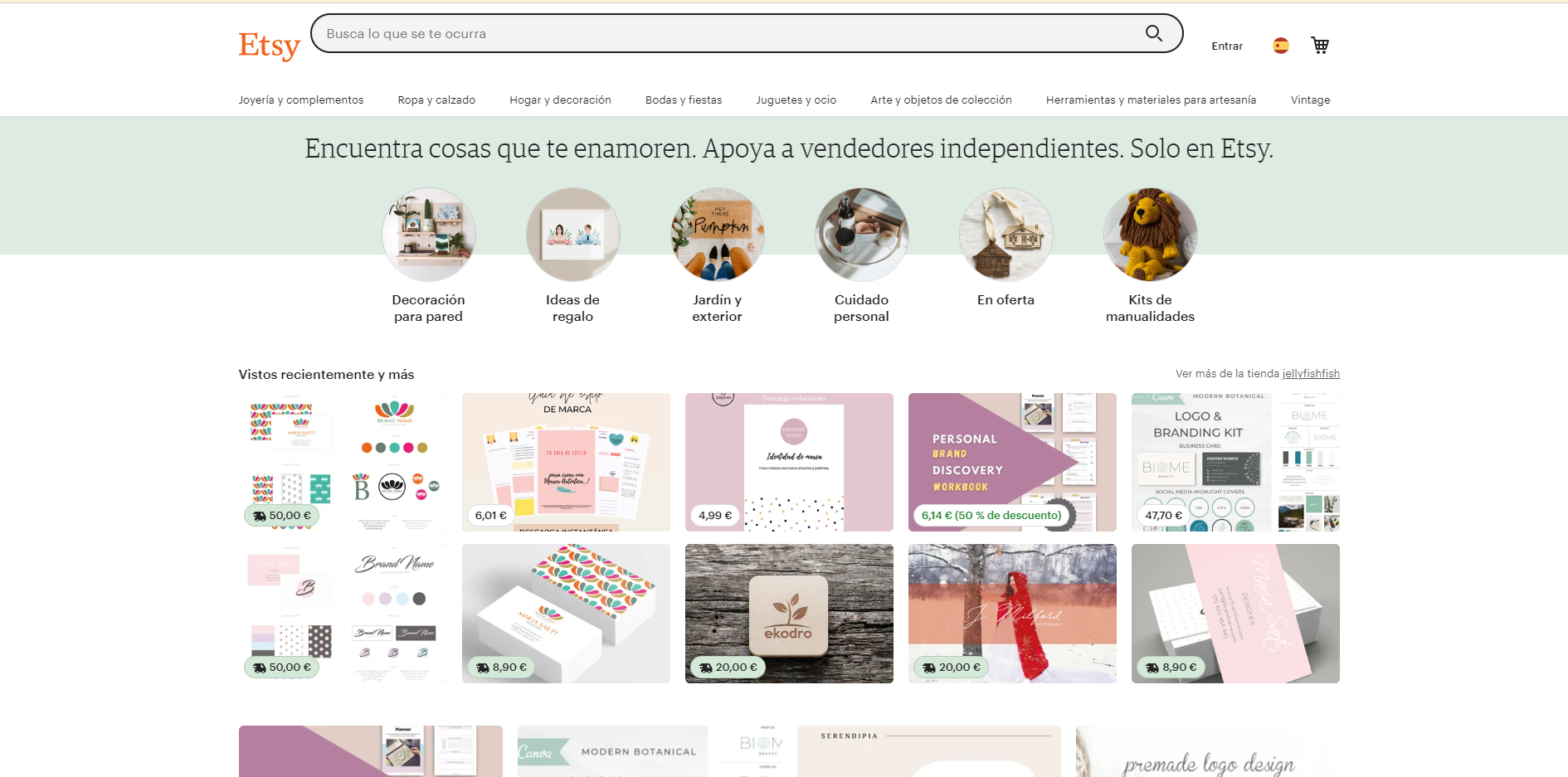
Task: Open the Joyería y complementos menu
Action: (300, 100)
